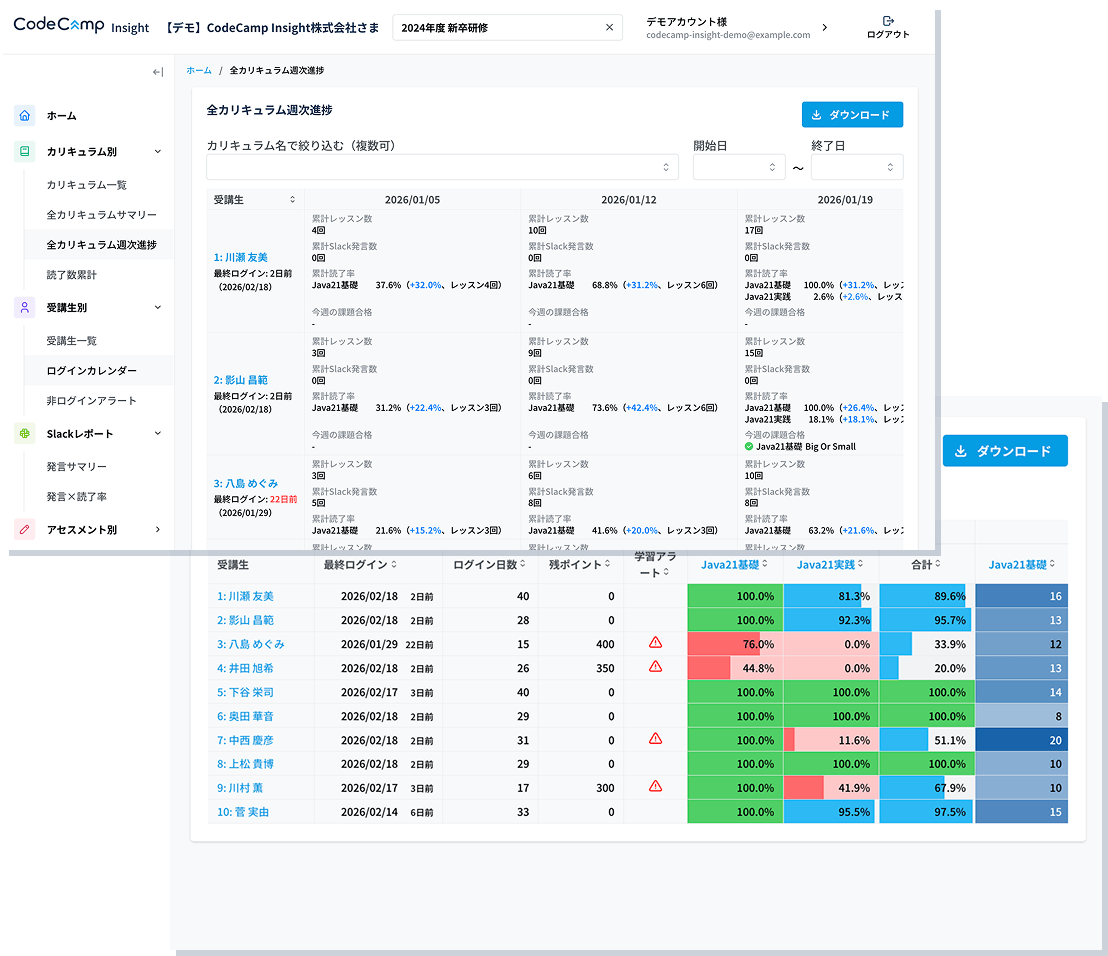1108x956 pixels.
Task: Select 読了数累計 in the sidebar
Action: 72,275
